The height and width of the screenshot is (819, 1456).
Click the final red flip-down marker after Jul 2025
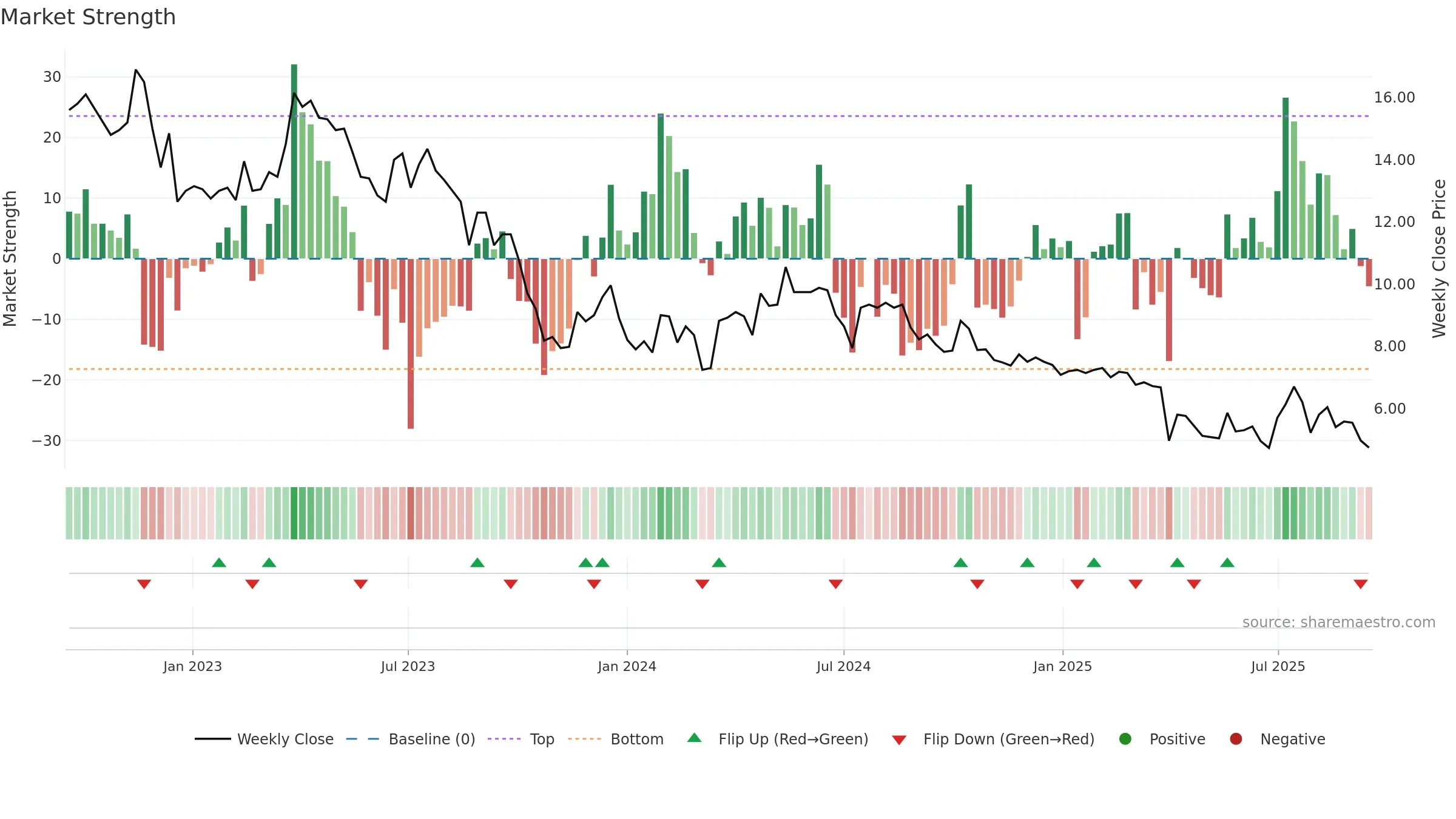pos(1361,584)
